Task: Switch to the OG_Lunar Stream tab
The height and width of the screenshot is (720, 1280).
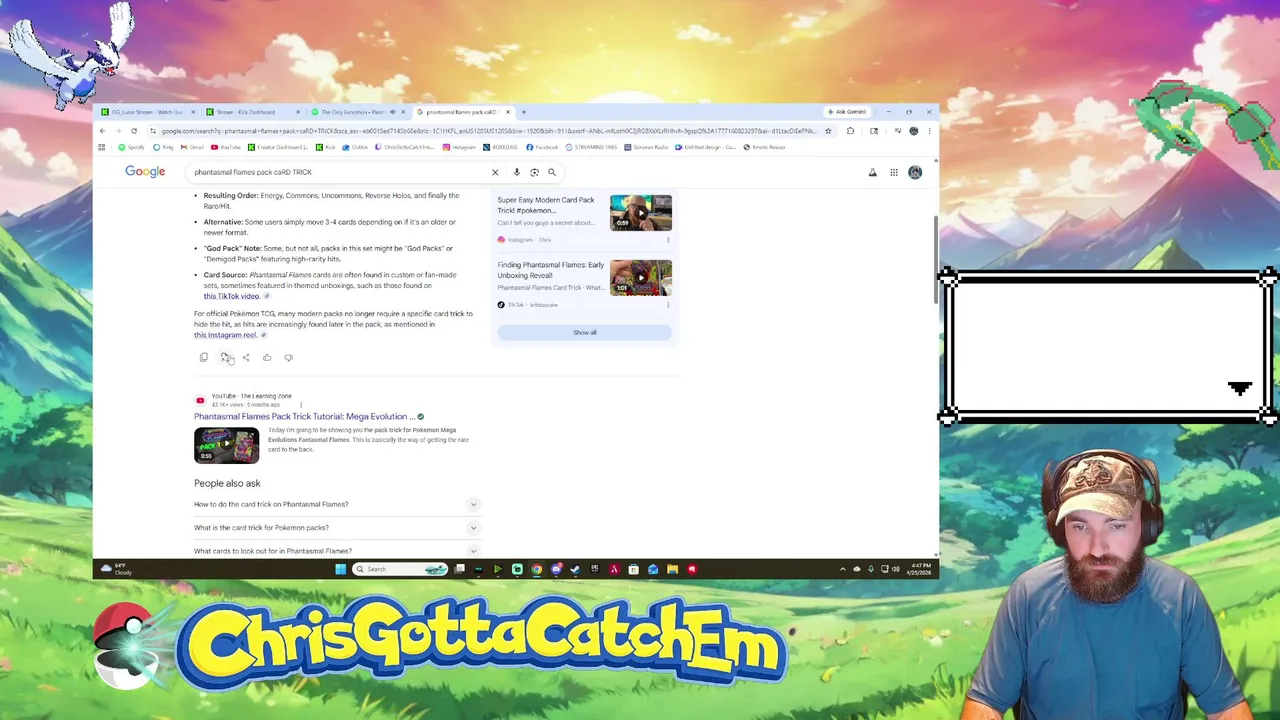Action: pos(147,112)
